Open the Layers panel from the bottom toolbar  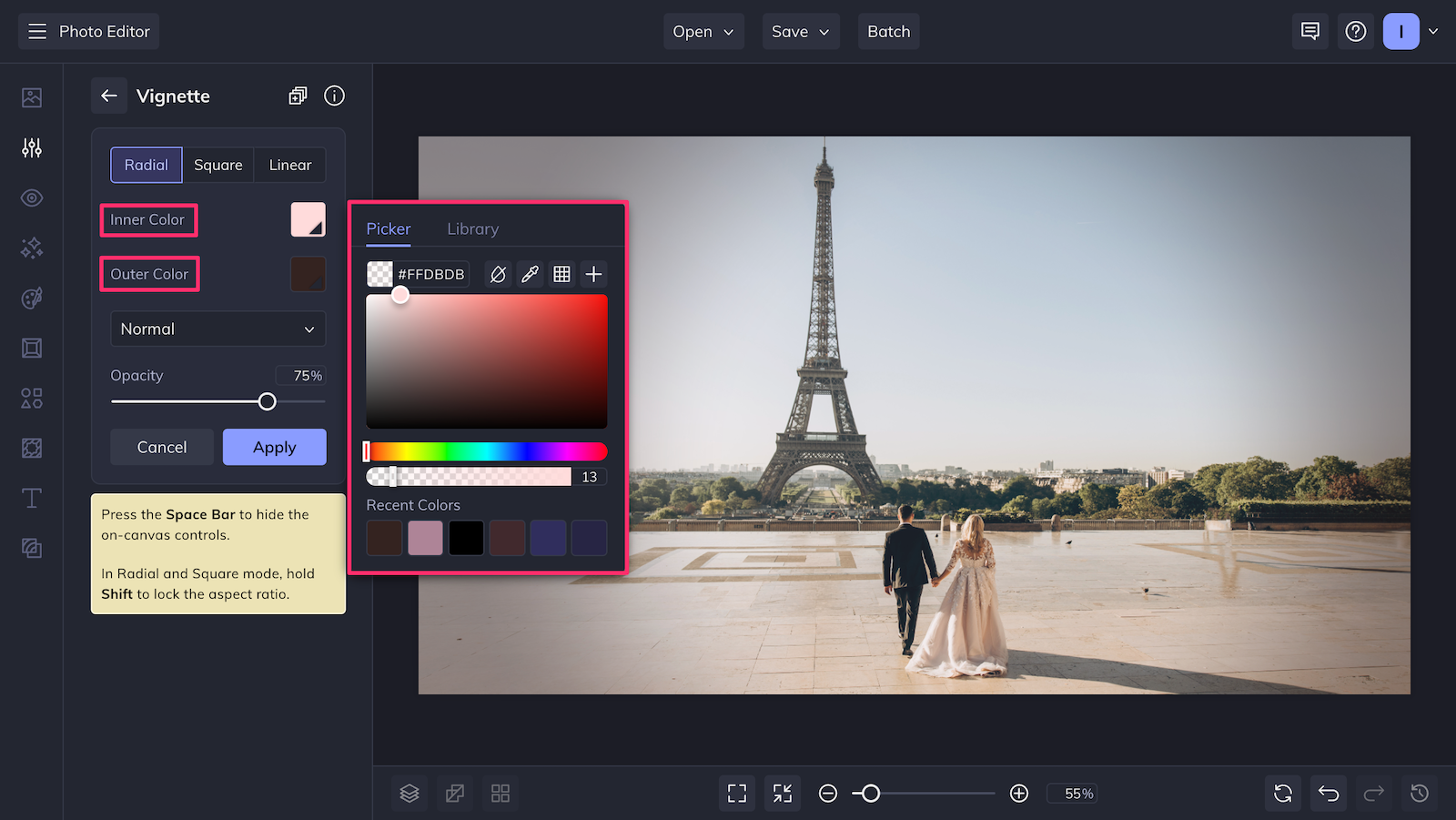(x=409, y=793)
